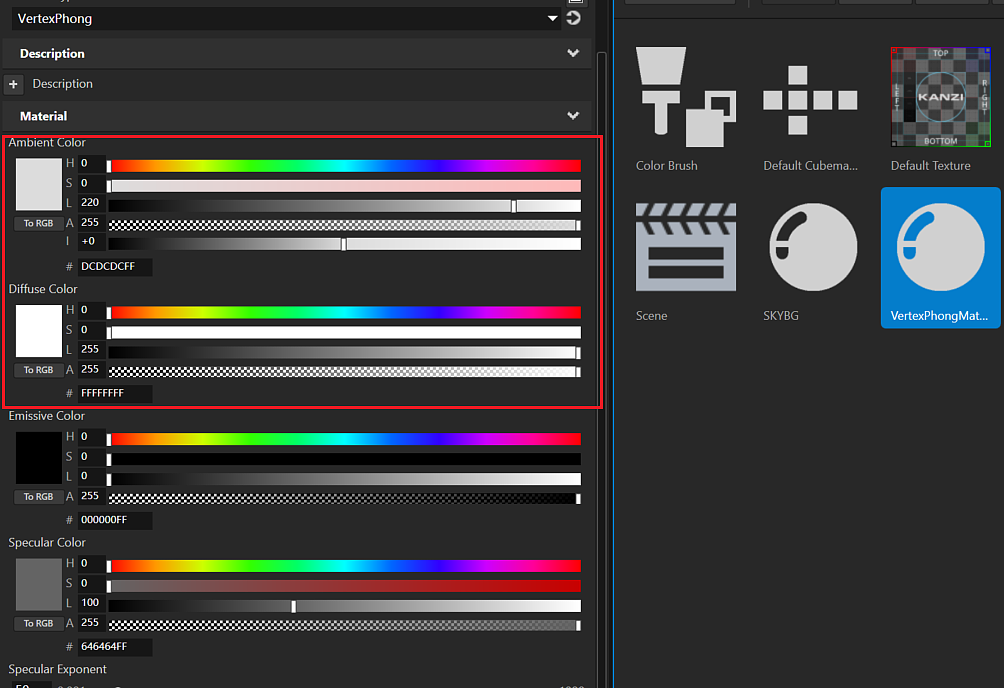Viewport: 1004px width, 688px height.
Task: Click the Specular Color hue slider
Action: pyautogui.click(x=344, y=566)
